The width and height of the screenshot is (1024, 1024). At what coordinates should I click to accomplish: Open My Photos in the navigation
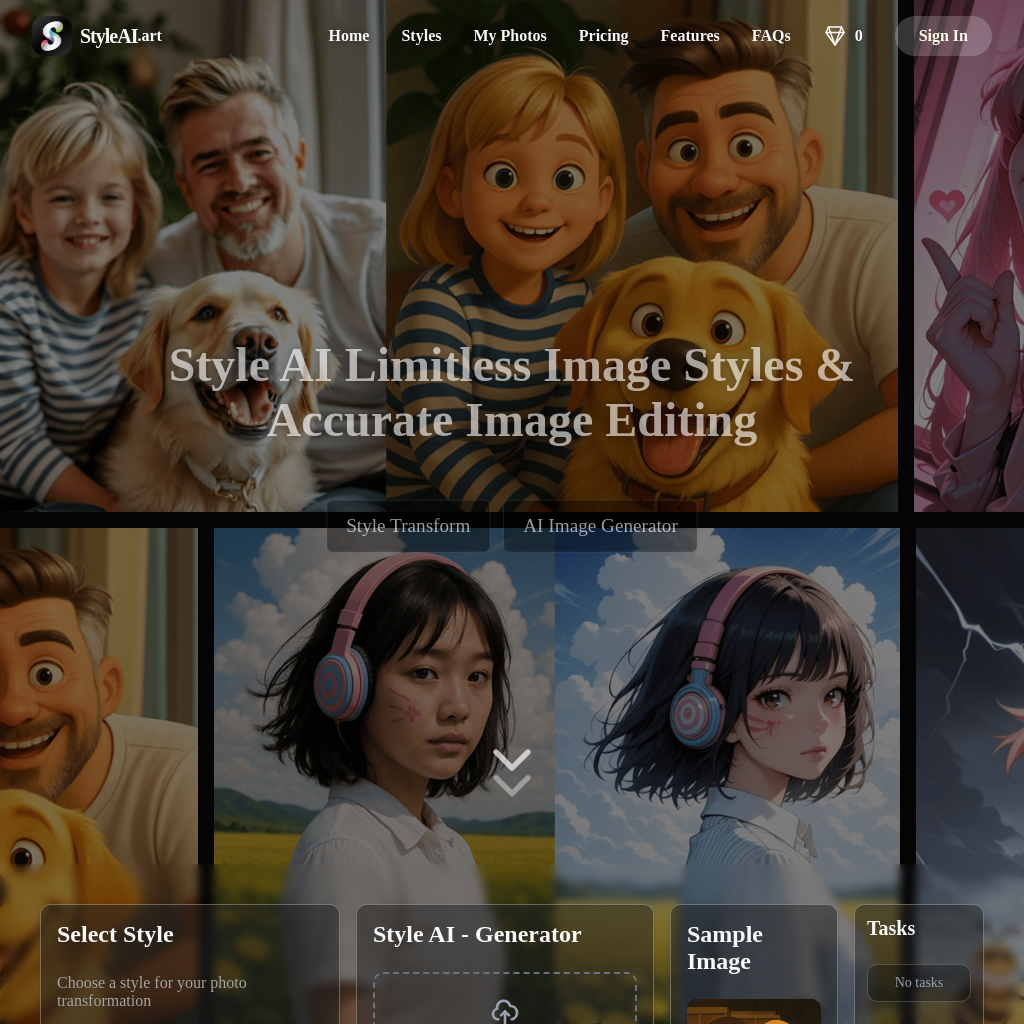509,36
